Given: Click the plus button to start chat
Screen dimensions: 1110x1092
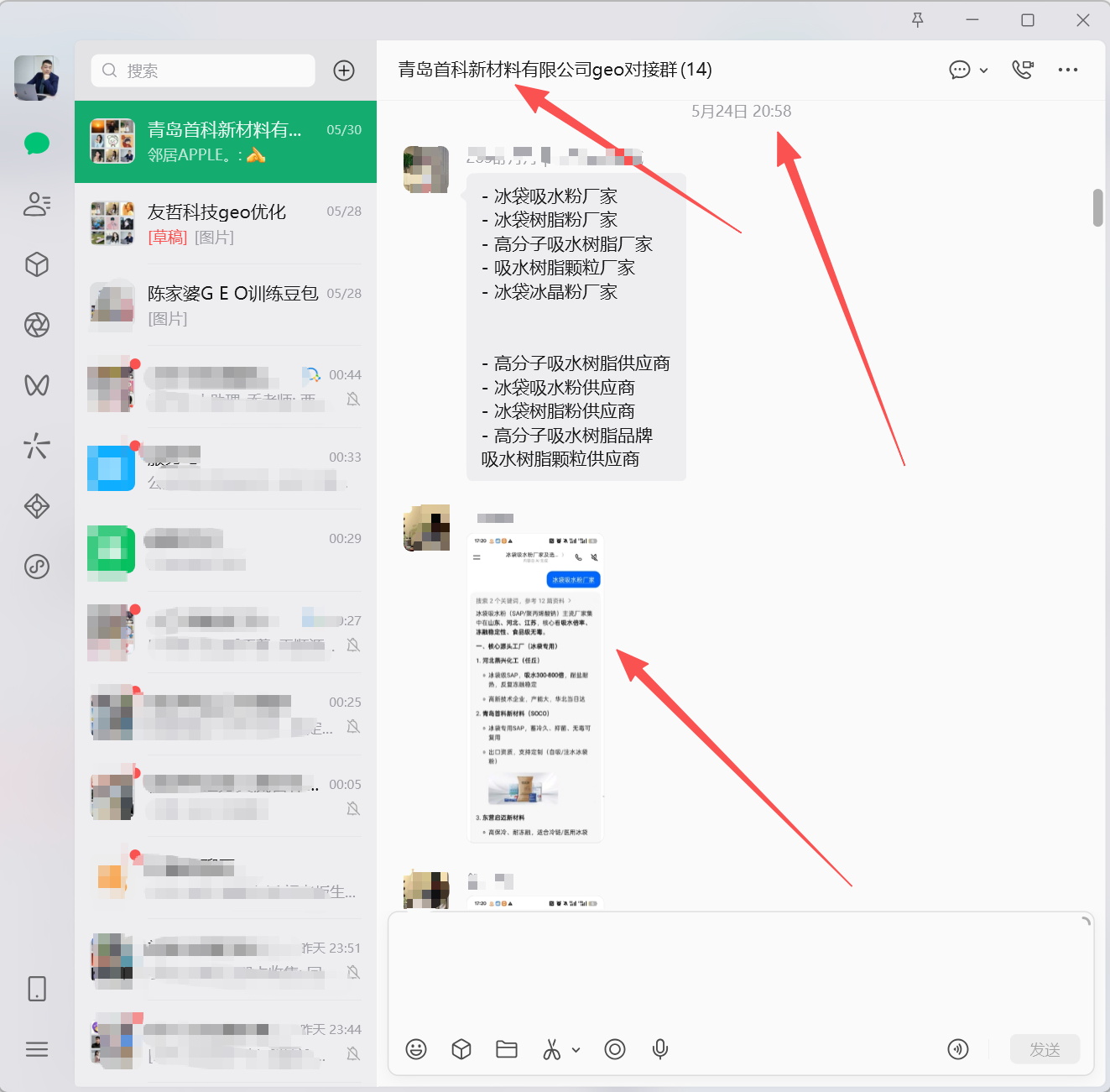Looking at the screenshot, I should point(344,71).
